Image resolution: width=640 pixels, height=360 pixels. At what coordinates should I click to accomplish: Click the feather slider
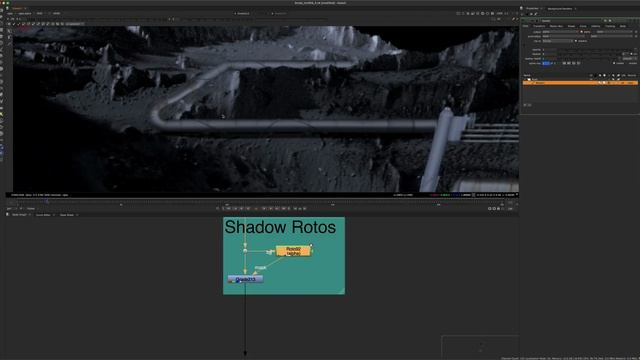tap(590, 54)
